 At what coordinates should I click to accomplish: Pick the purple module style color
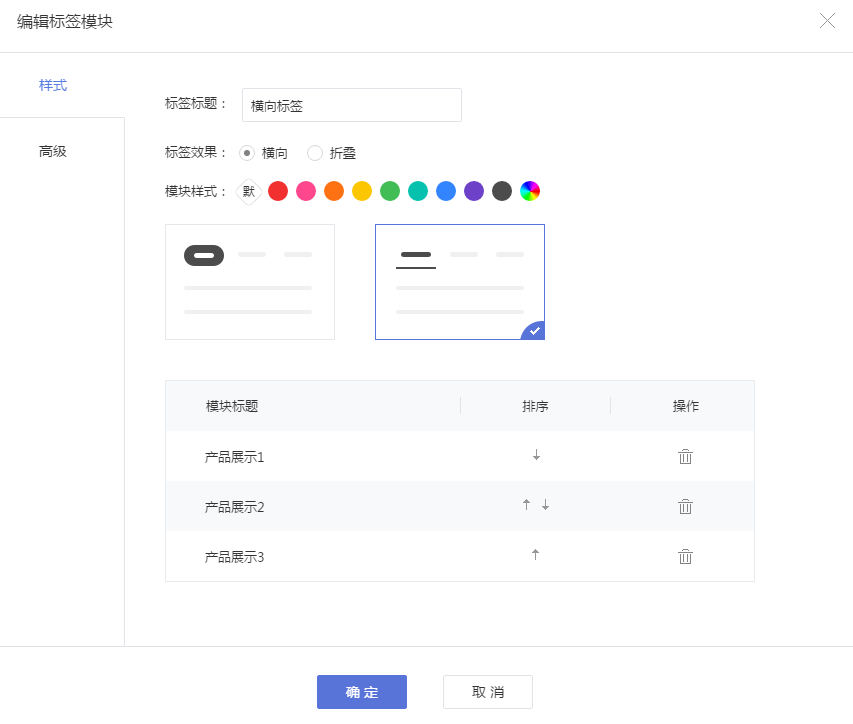pyautogui.click(x=474, y=191)
